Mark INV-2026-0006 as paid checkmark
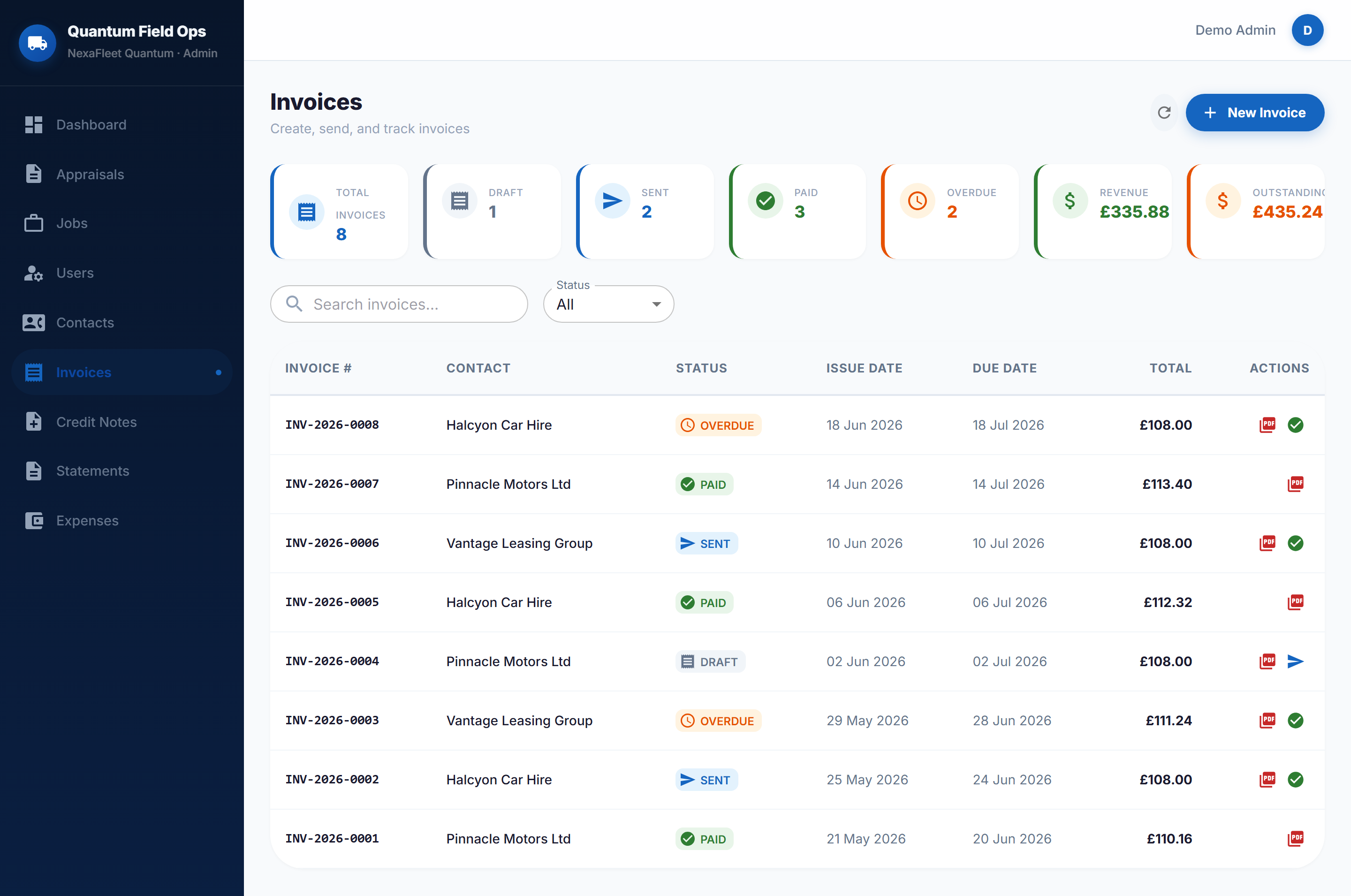Screen dimensions: 1351x896 (1295, 543)
